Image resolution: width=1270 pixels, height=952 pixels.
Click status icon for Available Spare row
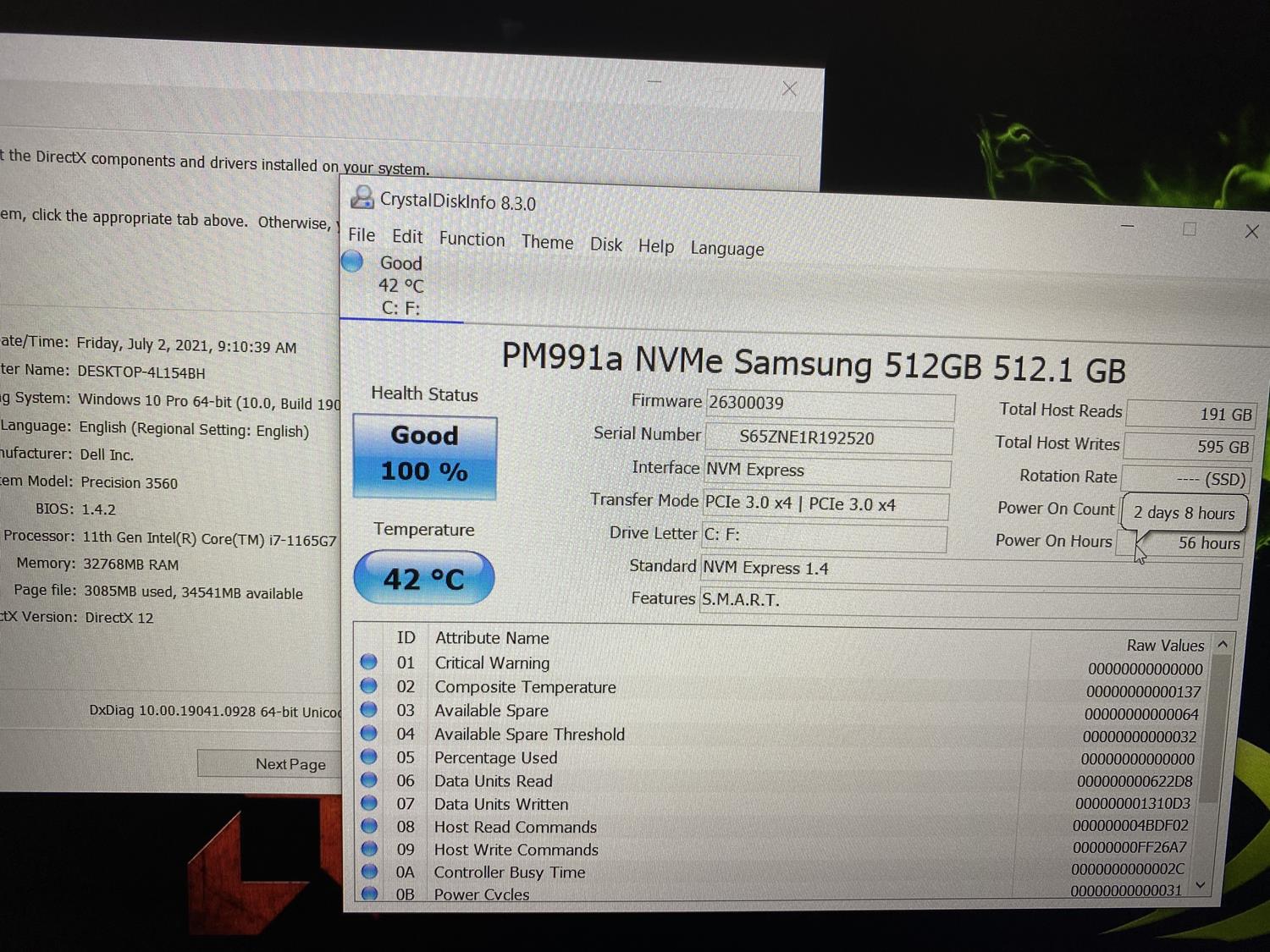368,708
